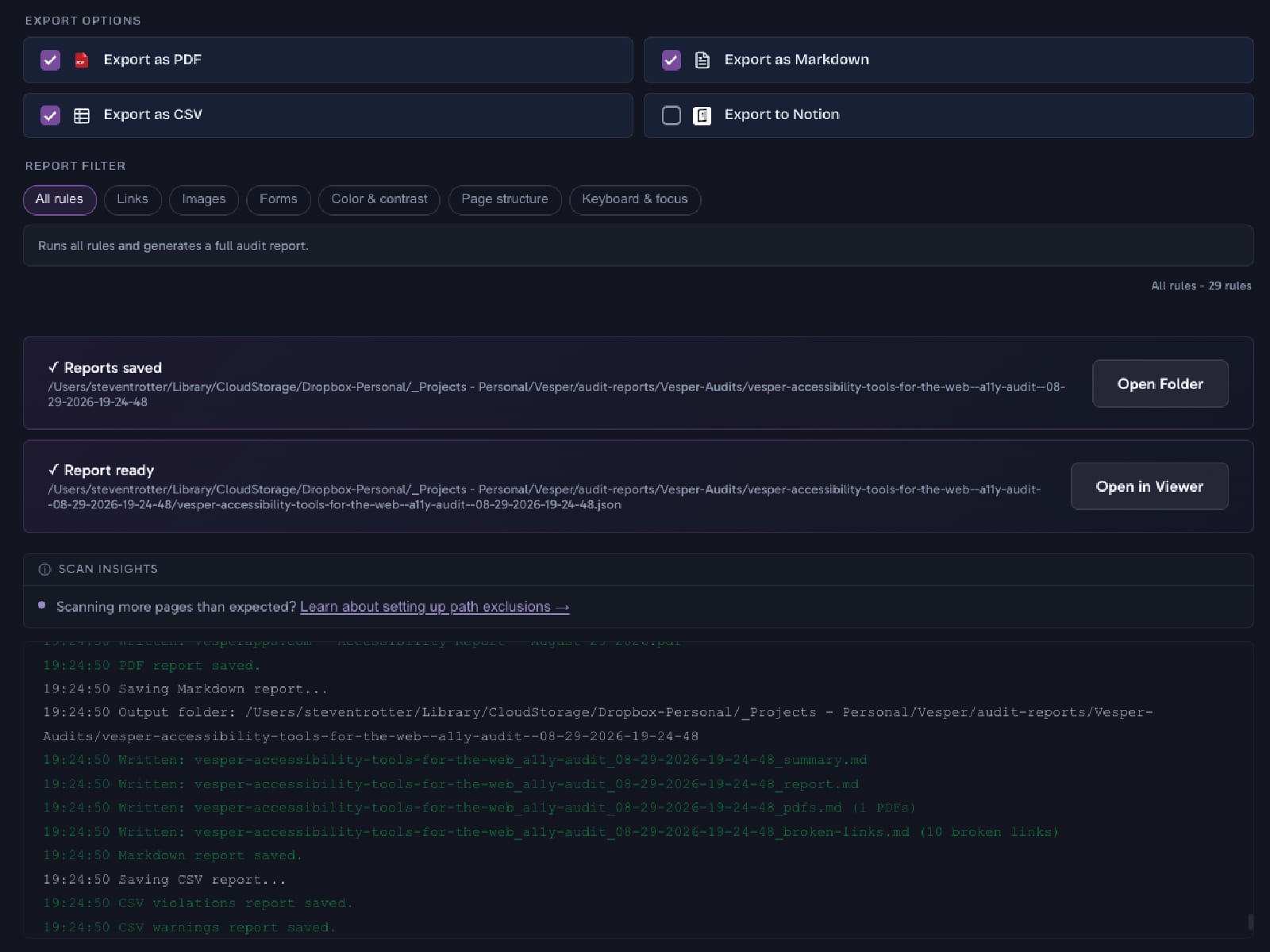
Task: Click the 'Report Filter' section heading
Action: [75, 166]
